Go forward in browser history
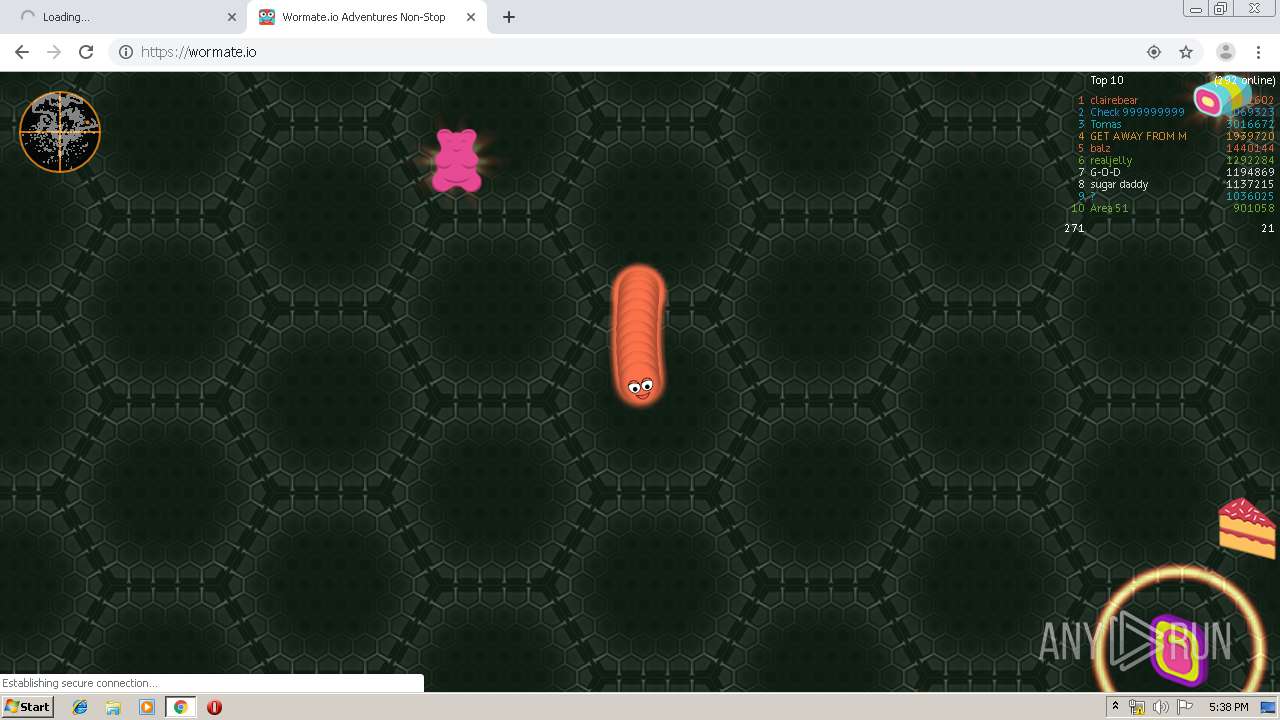Screen dimensions: 1280x720 pyautogui.click(x=54, y=52)
